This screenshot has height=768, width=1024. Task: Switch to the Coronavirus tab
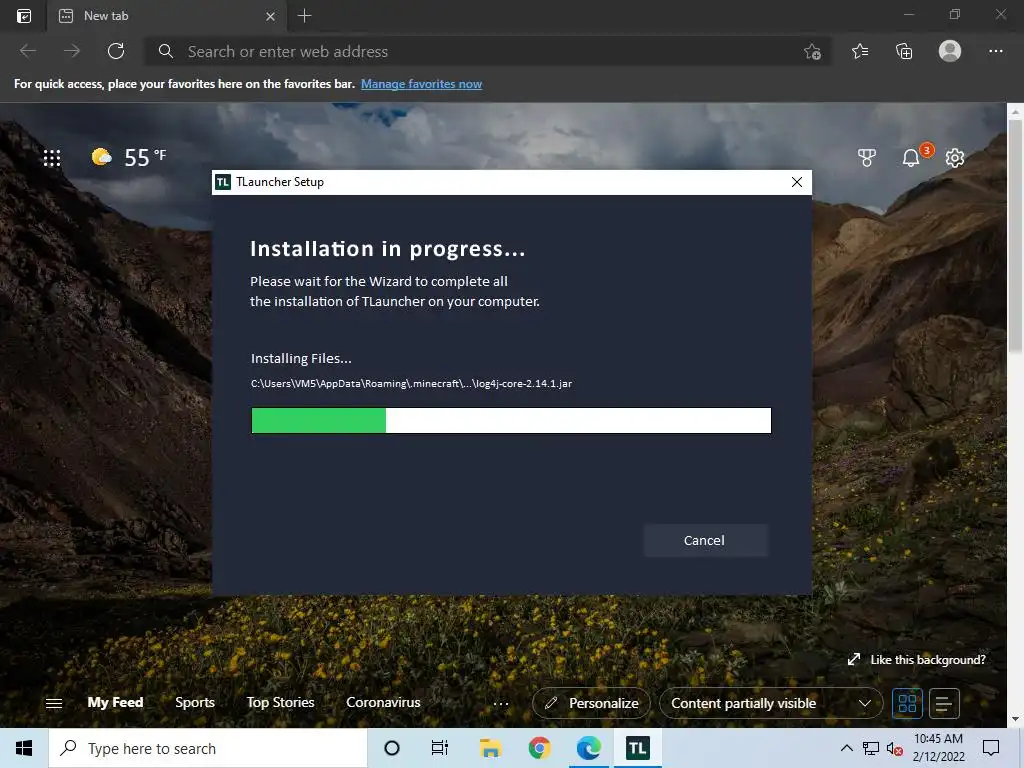pyautogui.click(x=383, y=703)
